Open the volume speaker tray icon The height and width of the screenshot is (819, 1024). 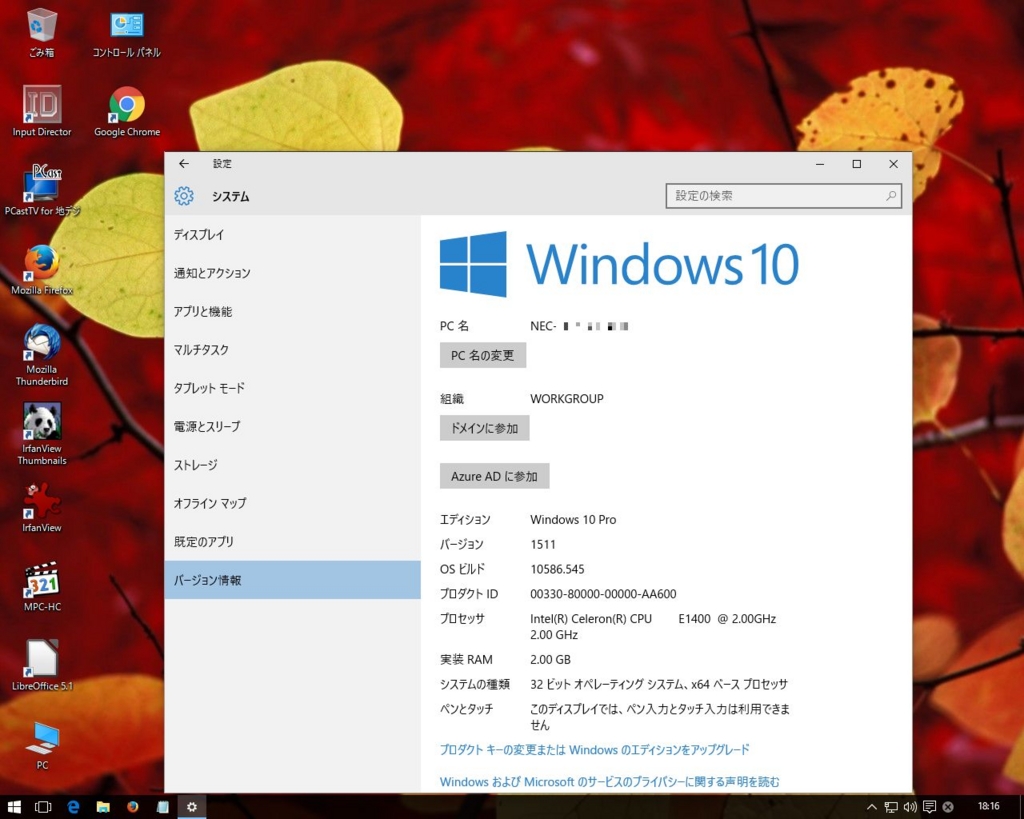click(910, 807)
